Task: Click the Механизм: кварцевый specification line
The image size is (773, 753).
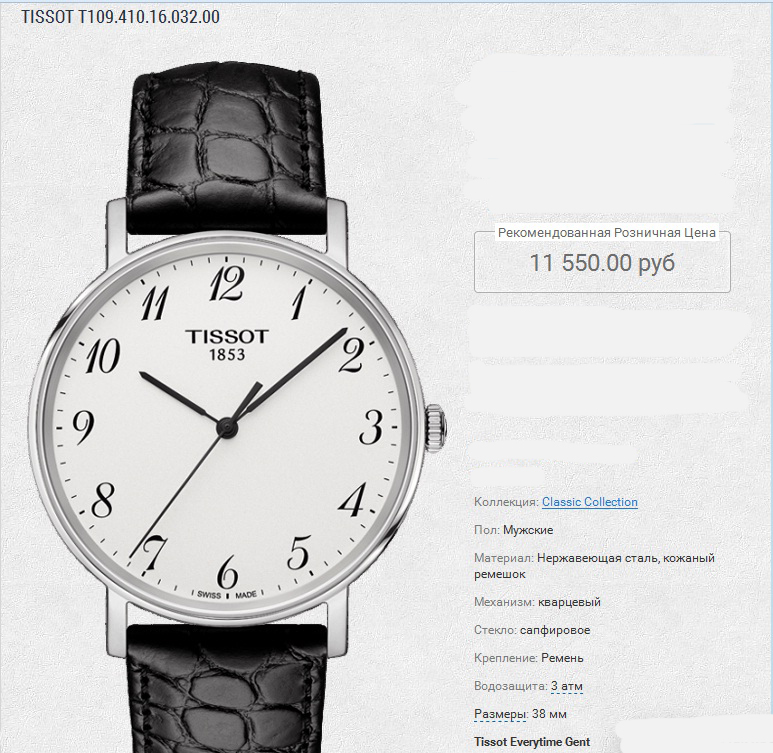Action: 537,602
